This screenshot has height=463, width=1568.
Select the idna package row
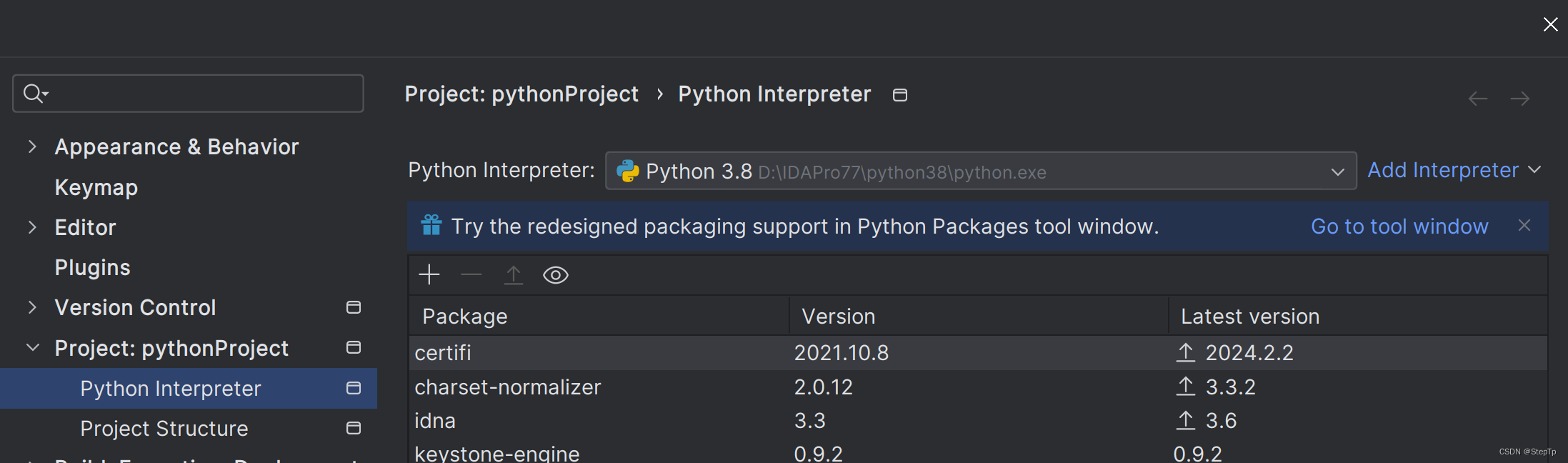tap(978, 421)
